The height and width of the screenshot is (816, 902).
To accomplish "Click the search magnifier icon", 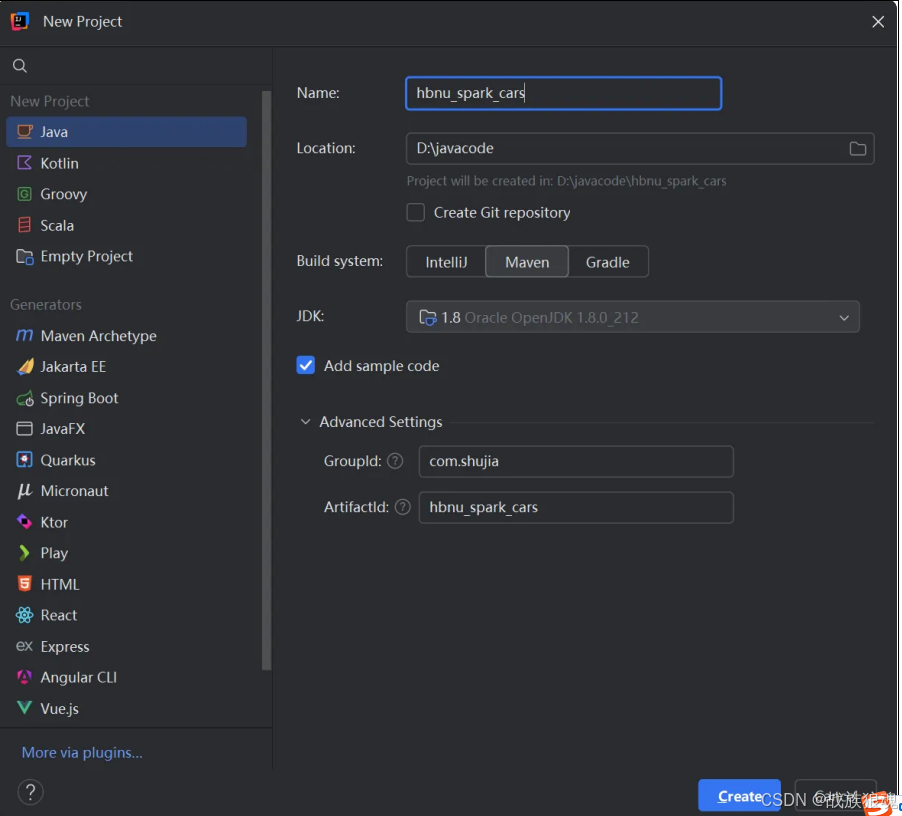I will (x=20, y=66).
